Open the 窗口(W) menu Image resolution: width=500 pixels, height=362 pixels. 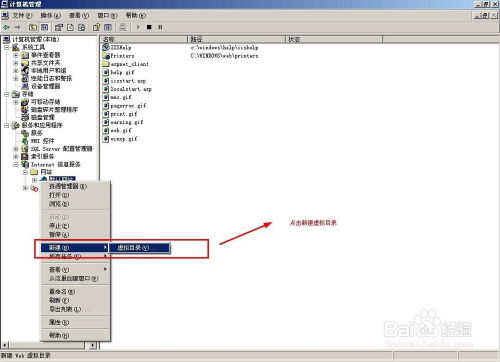coord(107,15)
